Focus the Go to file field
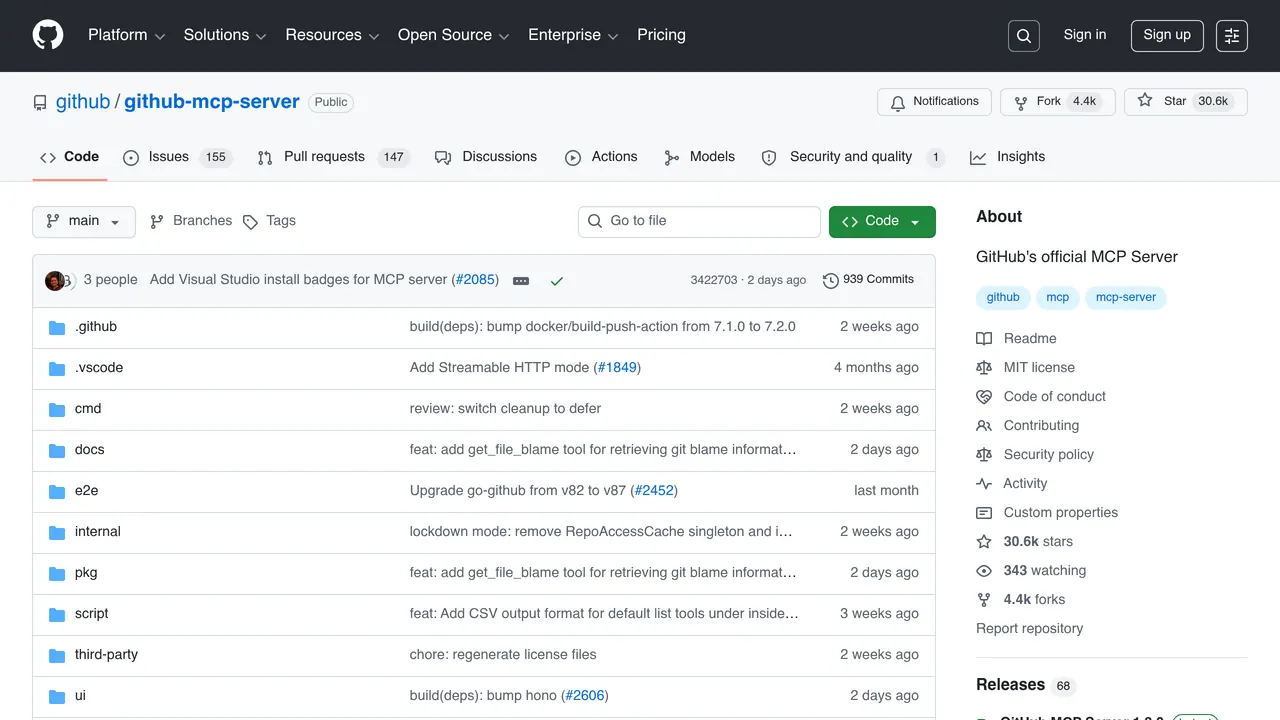 [699, 222]
